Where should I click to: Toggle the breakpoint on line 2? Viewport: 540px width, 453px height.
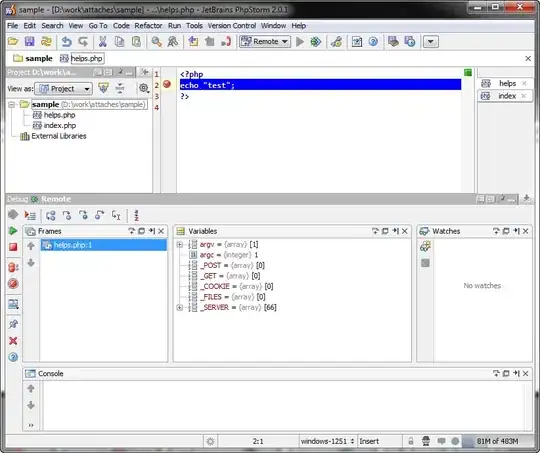point(167,84)
